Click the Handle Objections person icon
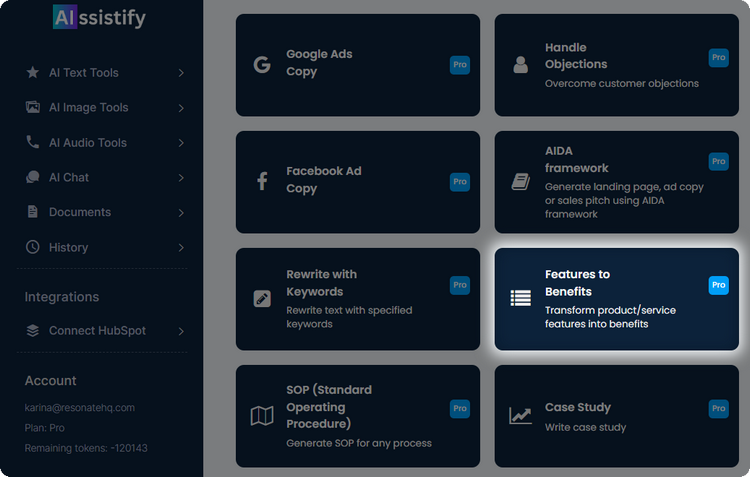The width and height of the screenshot is (750, 477). (520, 65)
